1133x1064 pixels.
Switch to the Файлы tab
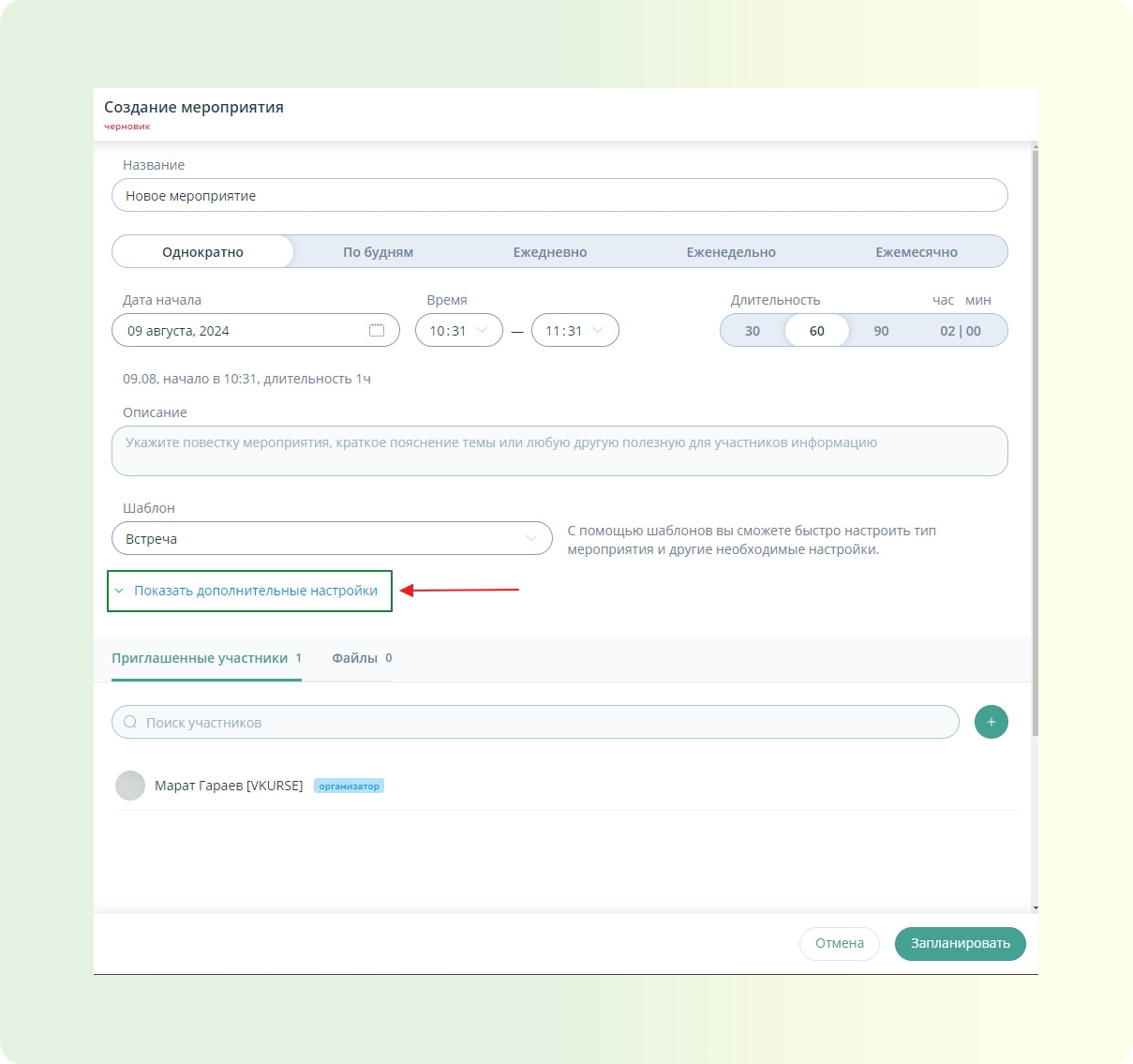tap(362, 658)
